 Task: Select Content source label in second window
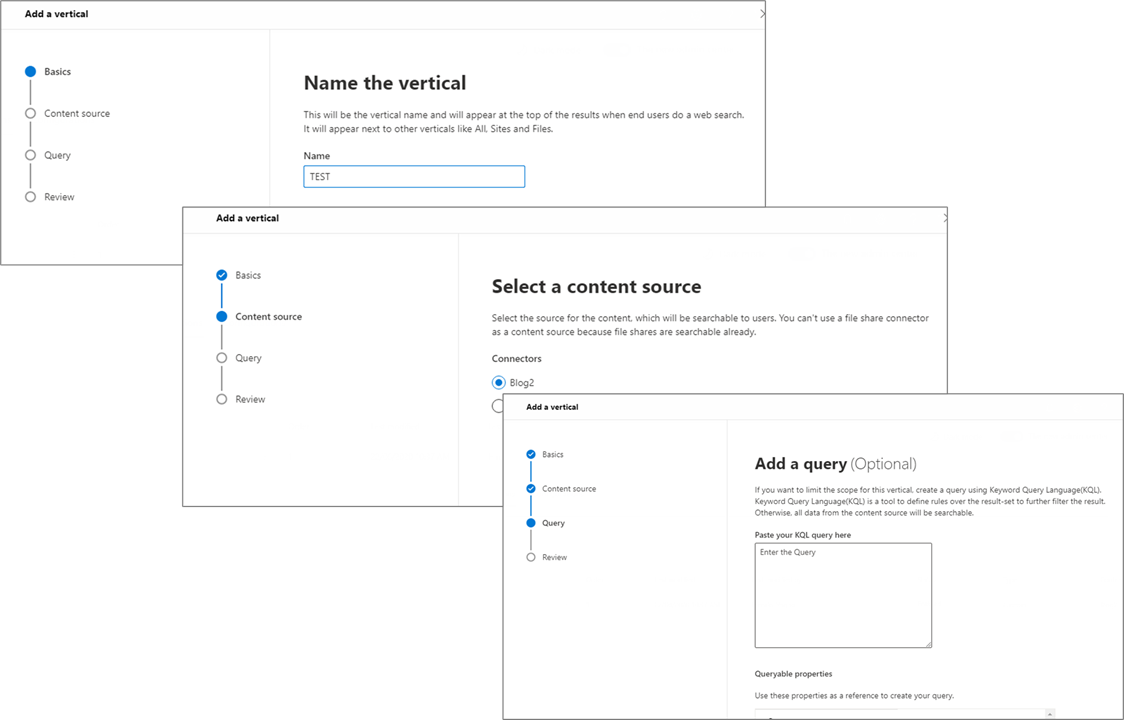(x=269, y=316)
